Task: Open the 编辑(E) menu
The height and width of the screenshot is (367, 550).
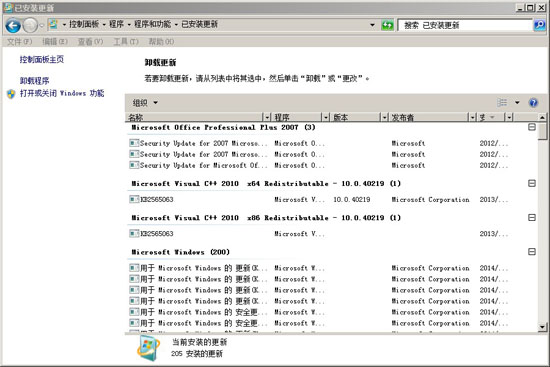Action: (55, 42)
